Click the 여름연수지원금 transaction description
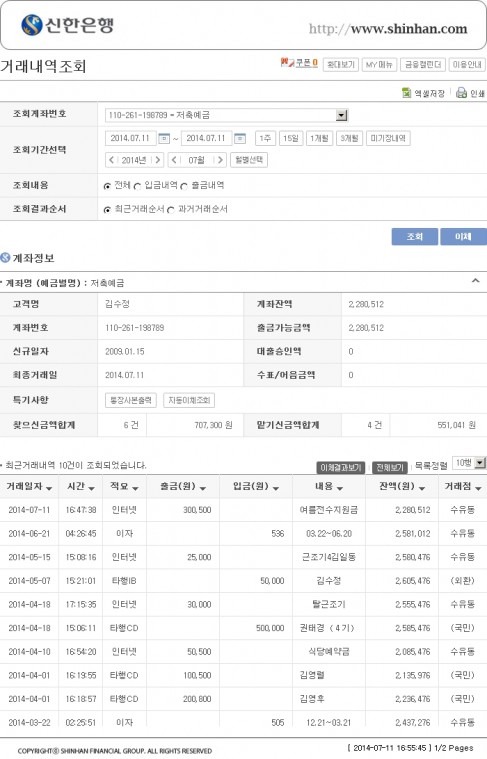 click(329, 510)
